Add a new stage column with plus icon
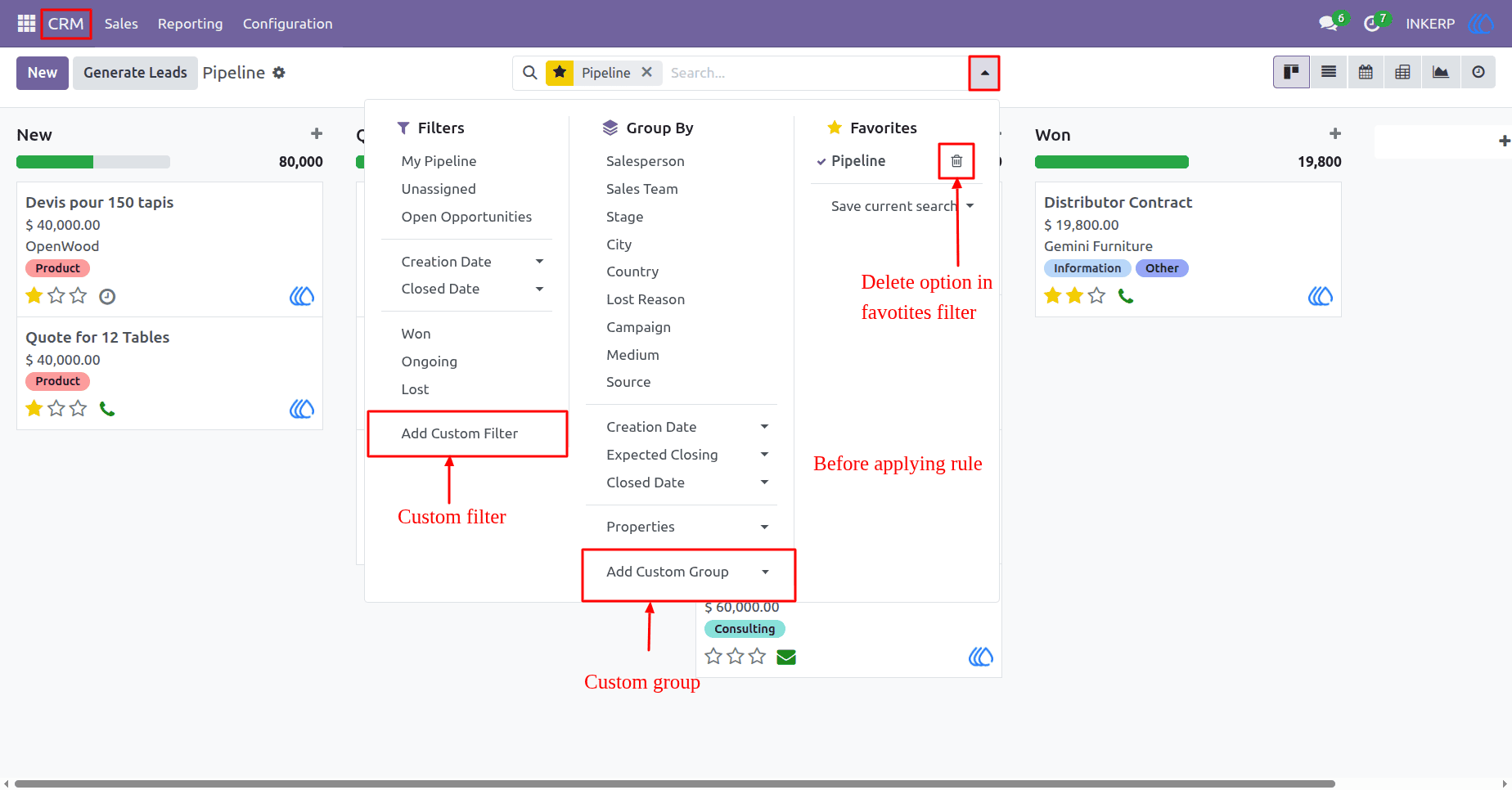This screenshot has width=1512, height=790. tap(1504, 141)
